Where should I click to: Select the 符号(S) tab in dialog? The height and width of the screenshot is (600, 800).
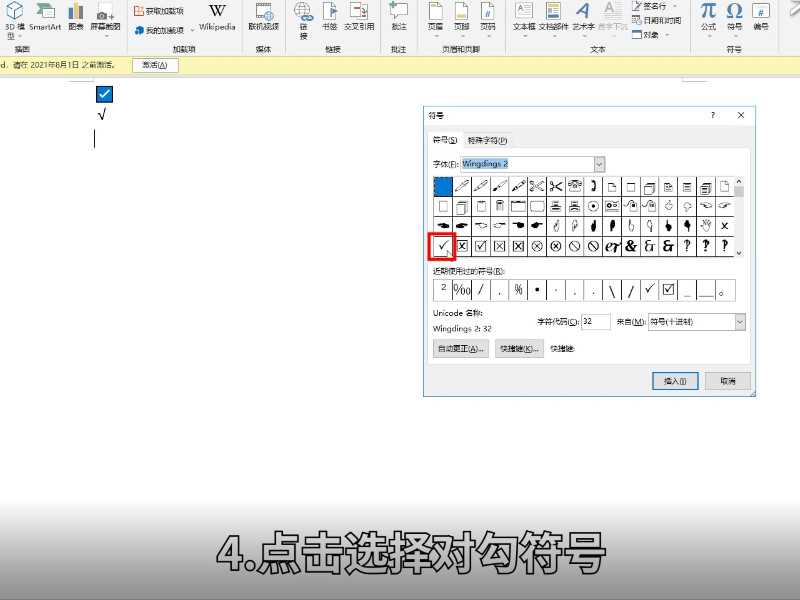[x=444, y=141]
